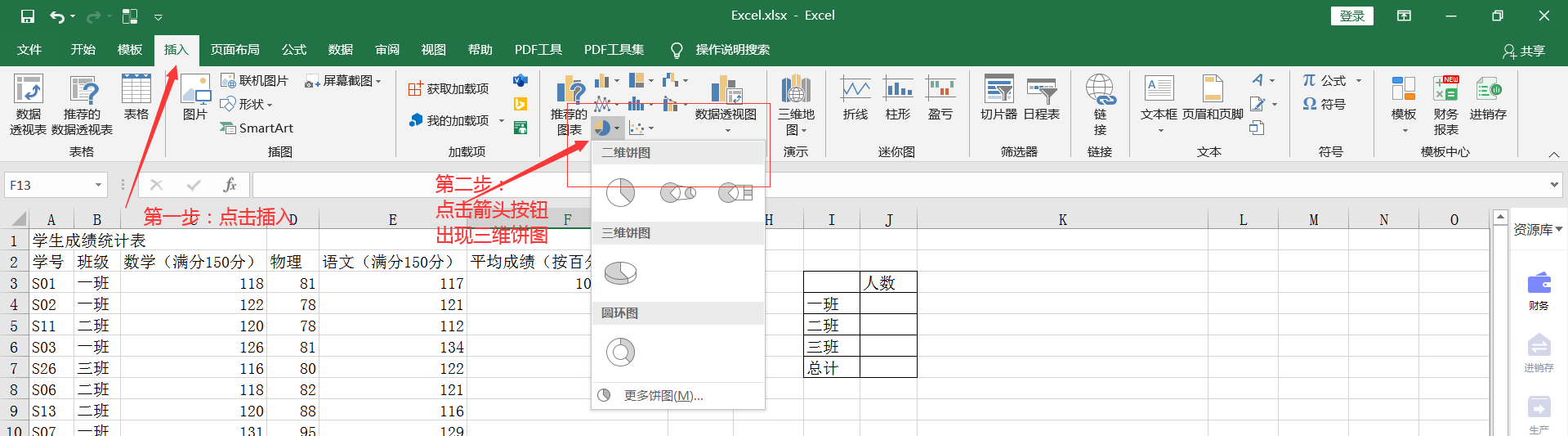Select the pie-of-pie chart option
This screenshot has height=436, width=1568.
[677, 193]
